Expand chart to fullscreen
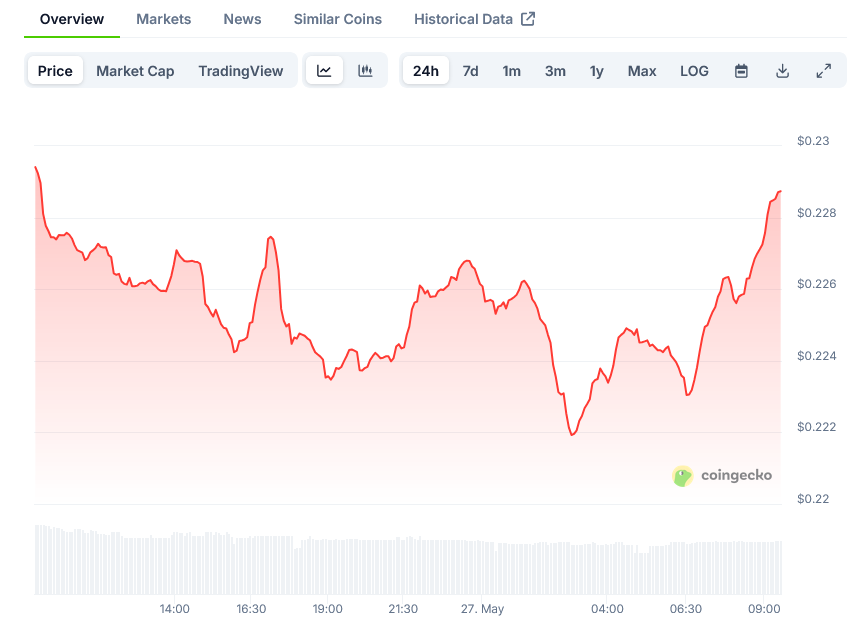 (x=823, y=71)
